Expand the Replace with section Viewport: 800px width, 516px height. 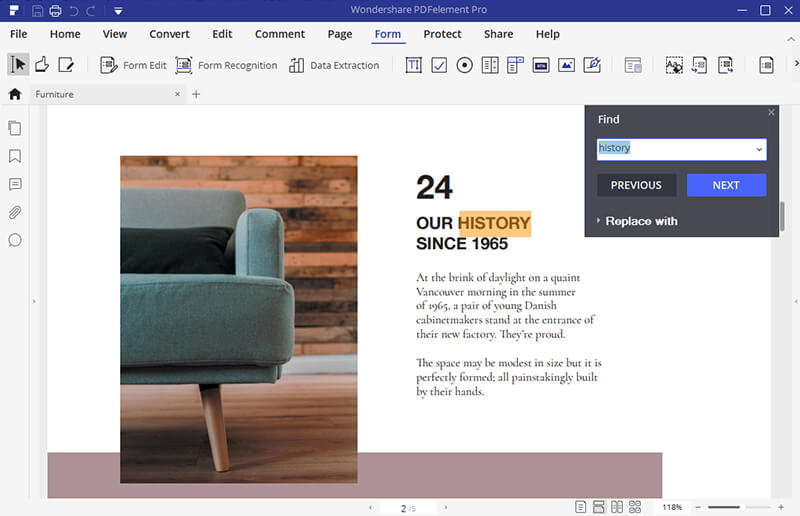(x=637, y=221)
